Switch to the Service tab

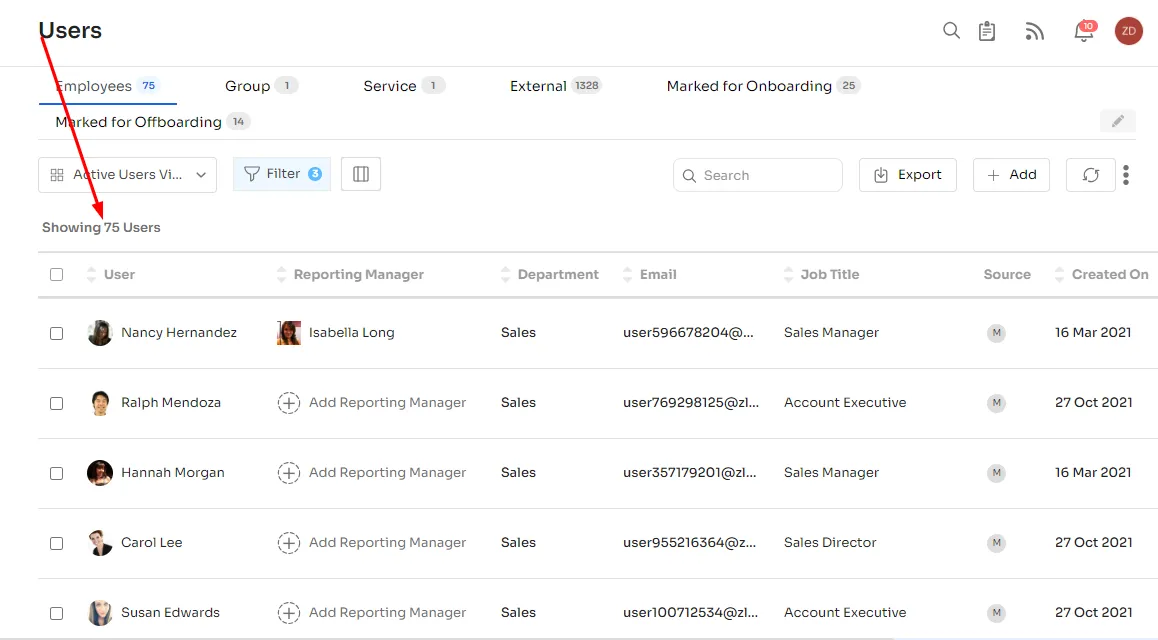(403, 86)
